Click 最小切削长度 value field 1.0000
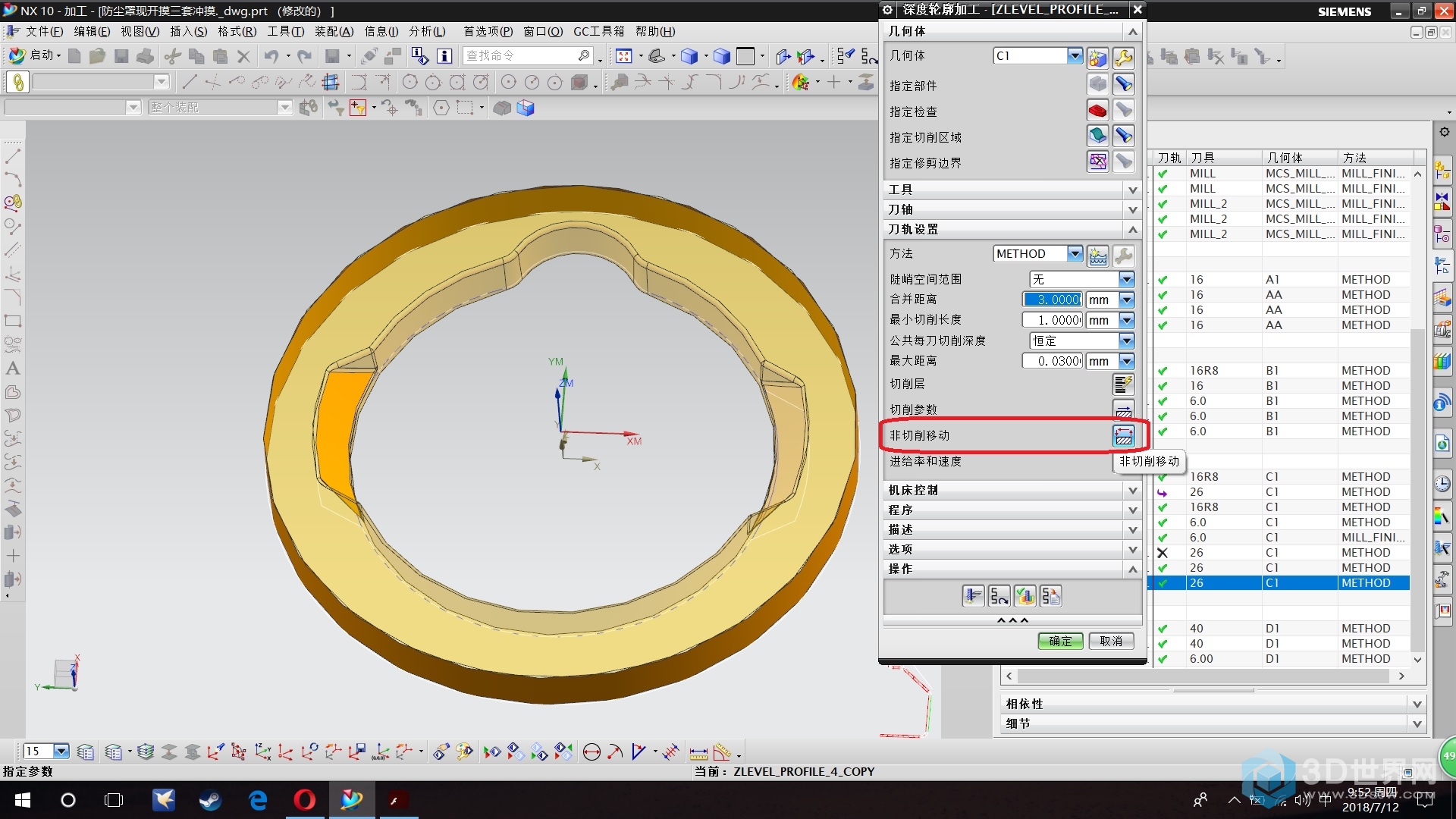The height and width of the screenshot is (819, 1456). (1053, 320)
